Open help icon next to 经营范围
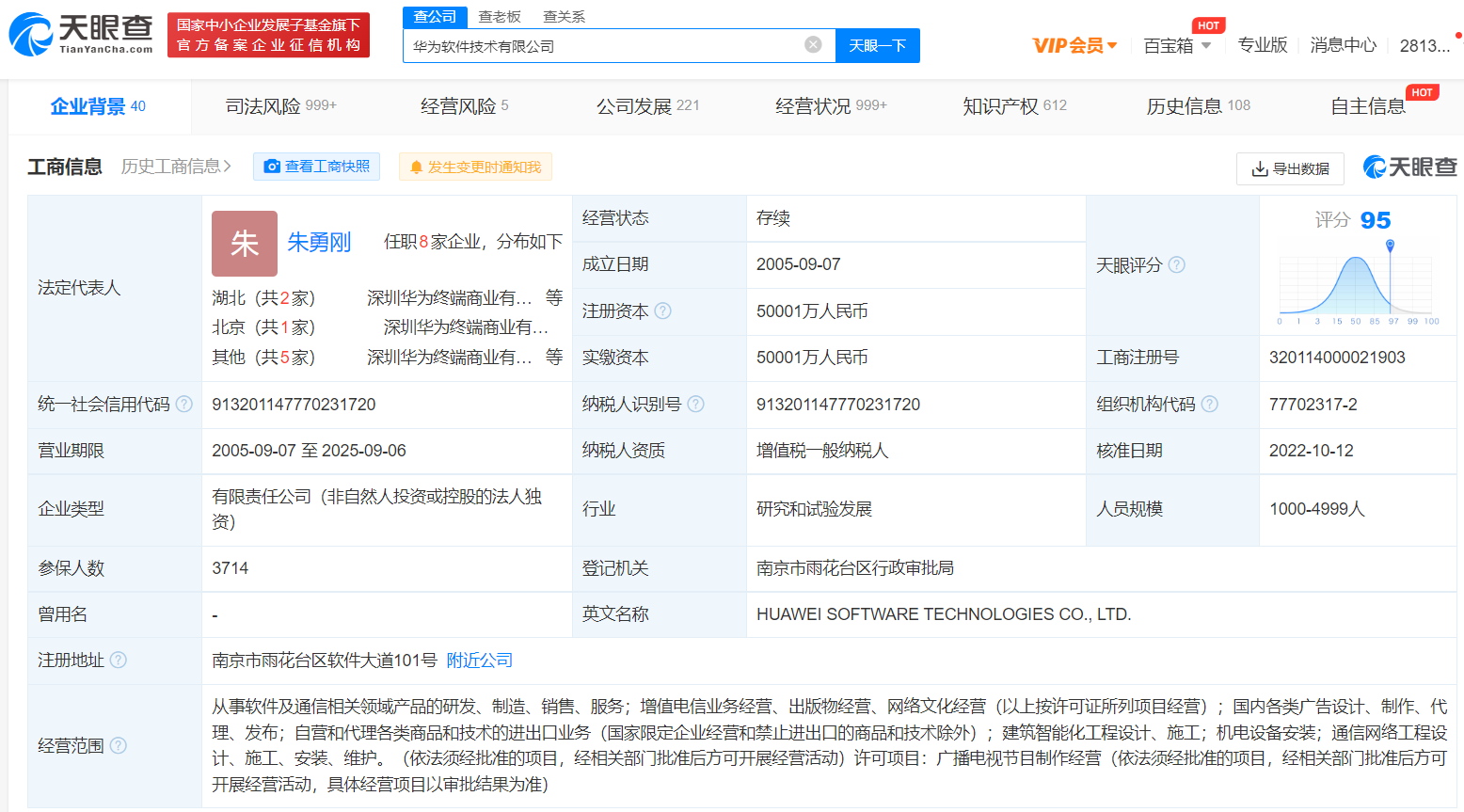The height and width of the screenshot is (812, 1464). 119,745
